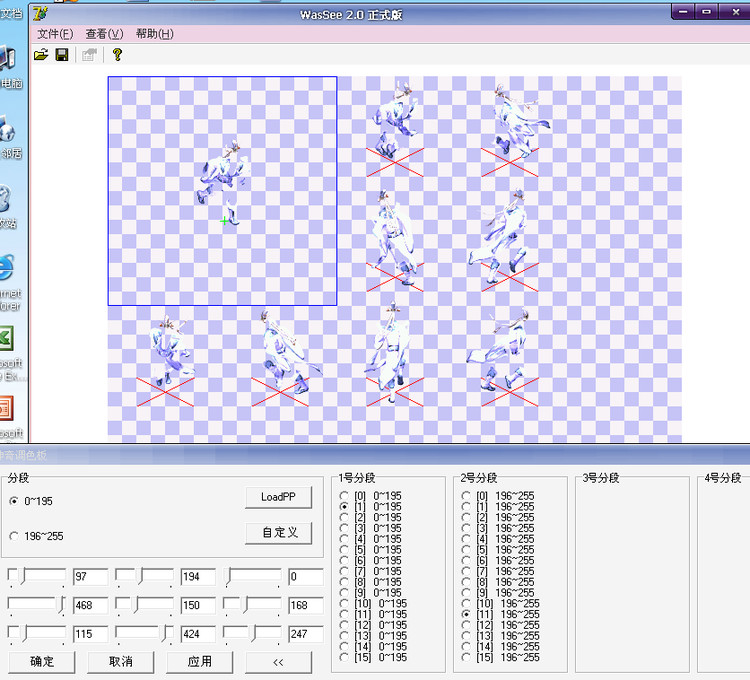
Task: Open file using the folder toolbar icon
Action: coord(41,55)
